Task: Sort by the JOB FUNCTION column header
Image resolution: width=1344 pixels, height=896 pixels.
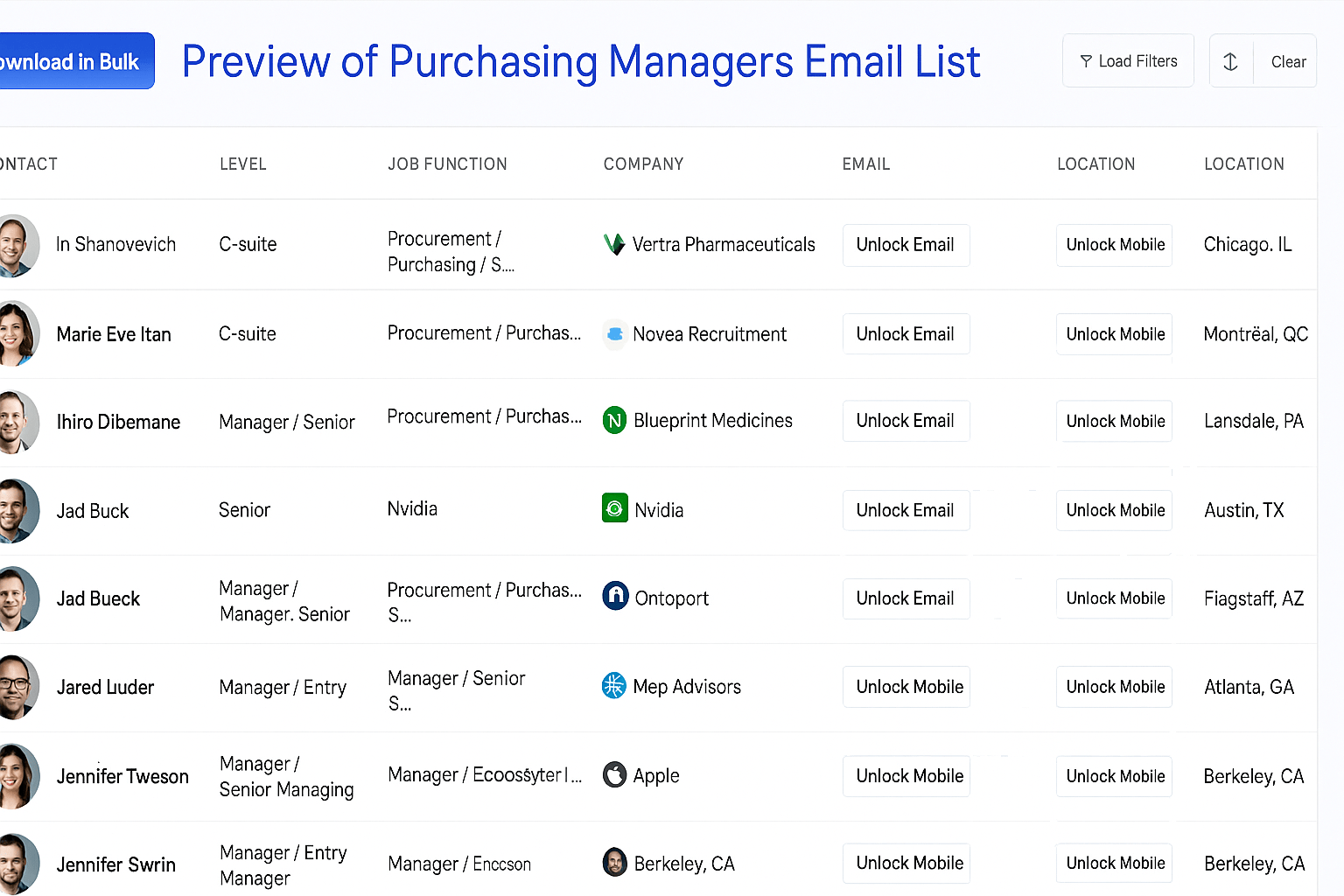Action: [447, 164]
